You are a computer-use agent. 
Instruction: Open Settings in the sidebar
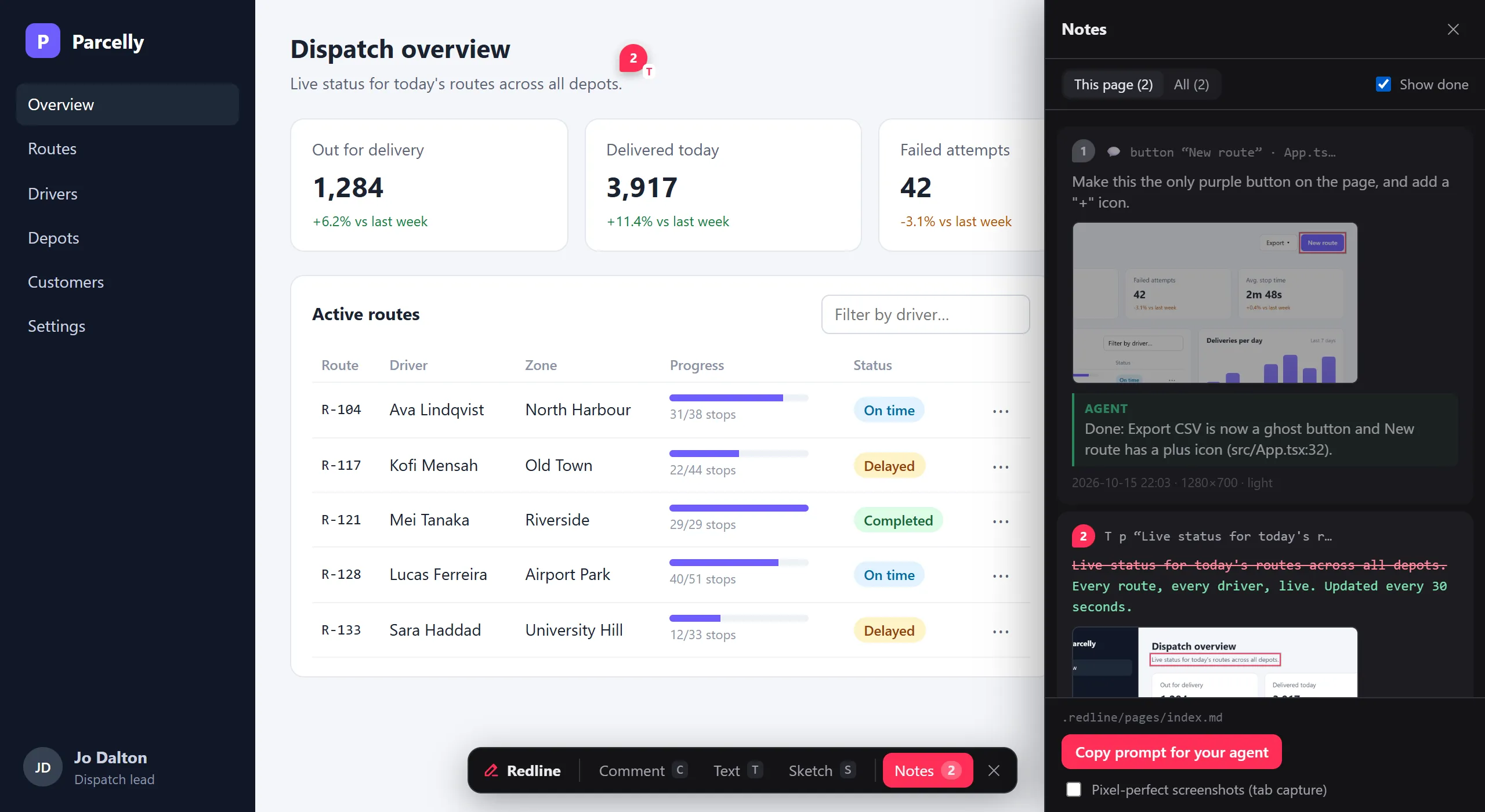pyautogui.click(x=128, y=326)
